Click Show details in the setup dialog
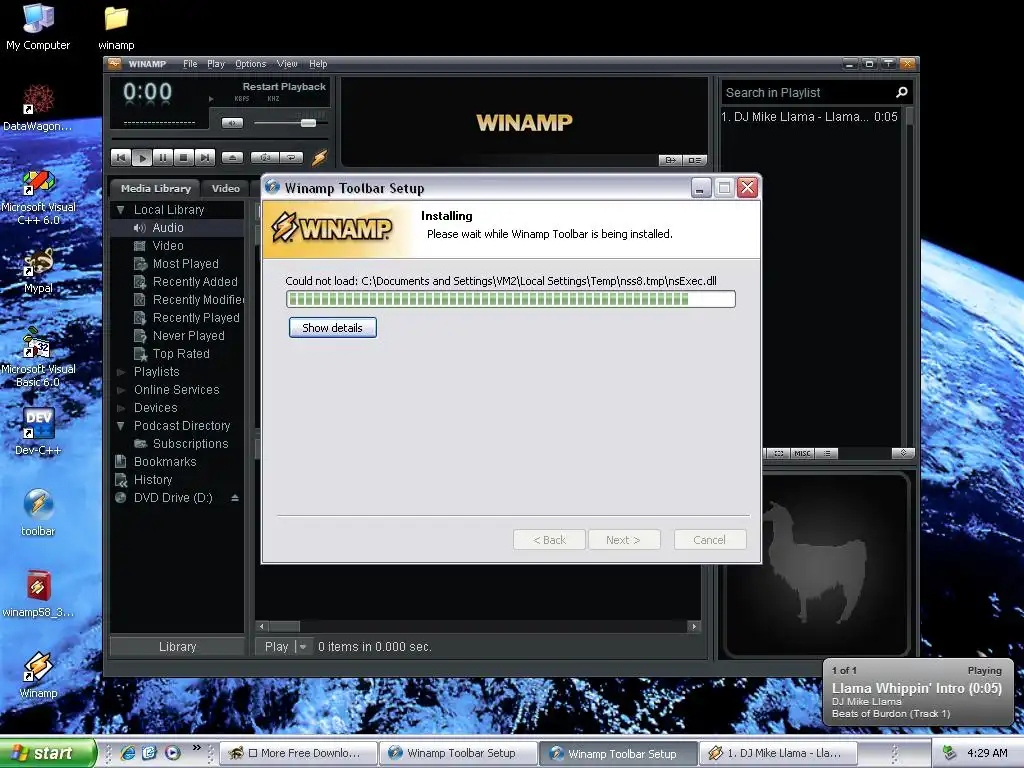 (x=332, y=328)
